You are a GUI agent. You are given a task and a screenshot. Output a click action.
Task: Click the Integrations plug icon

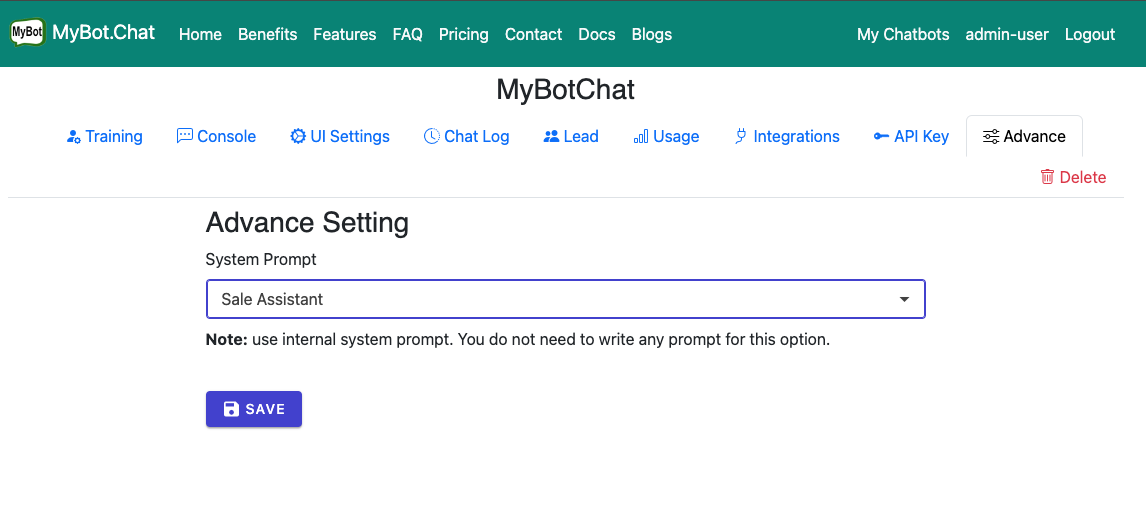741,136
